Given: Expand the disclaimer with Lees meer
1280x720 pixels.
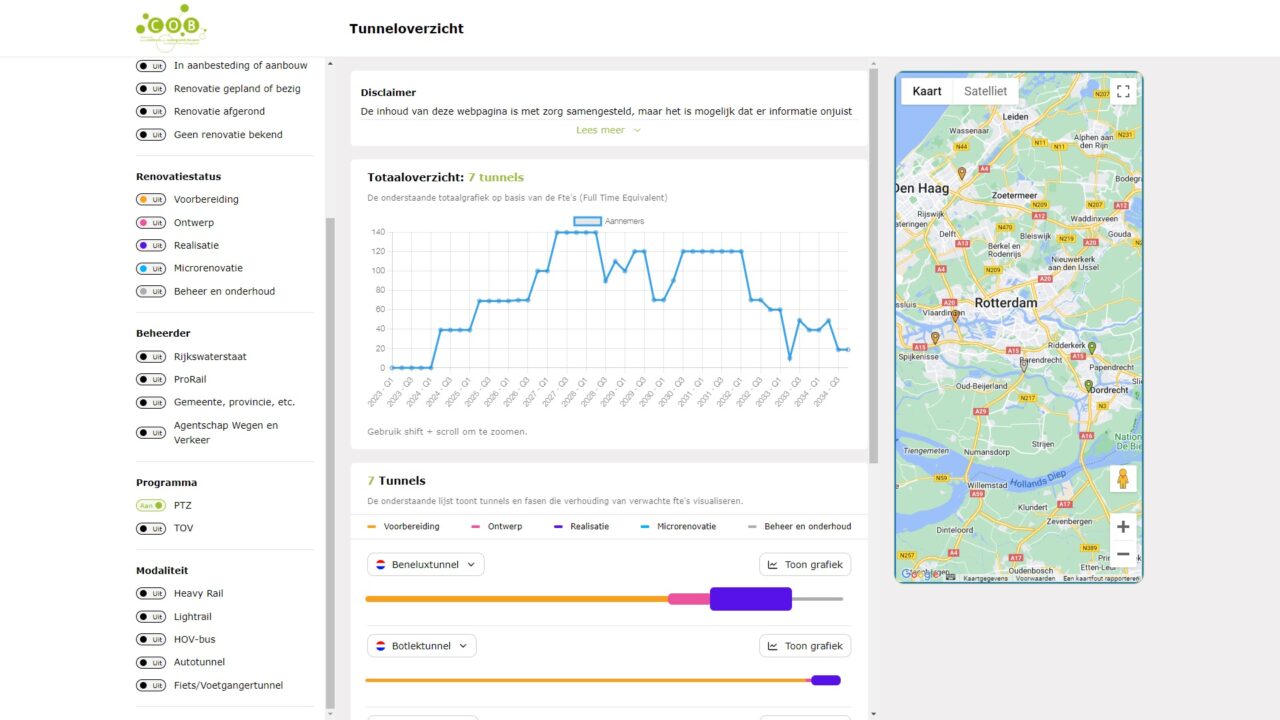Looking at the screenshot, I should [x=608, y=130].
